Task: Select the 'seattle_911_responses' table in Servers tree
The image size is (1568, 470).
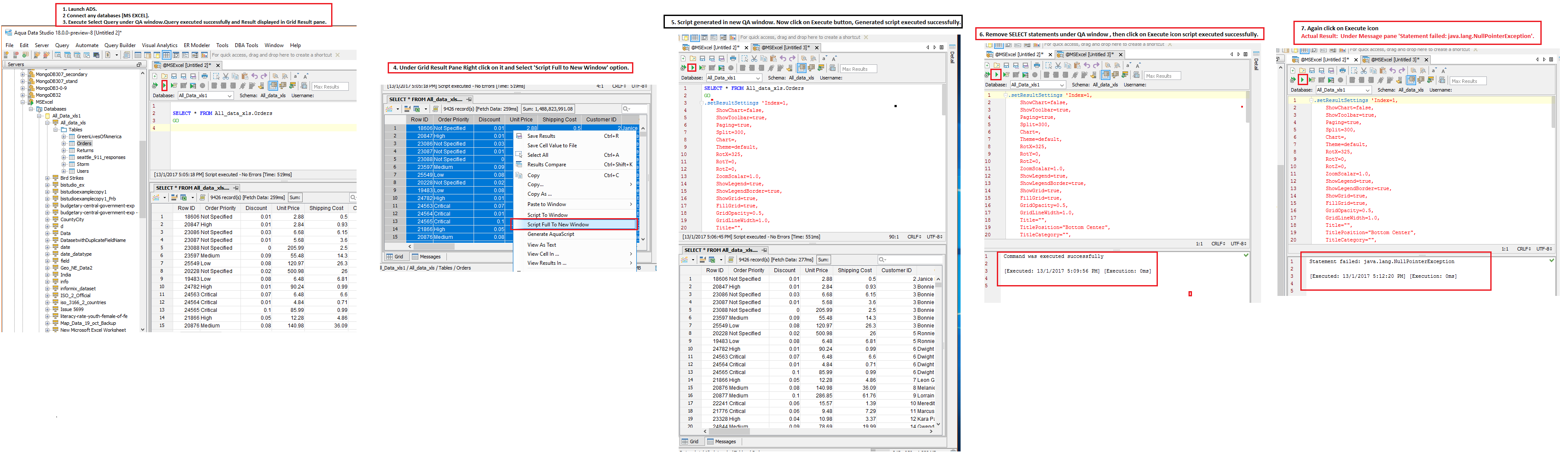Action: (x=101, y=157)
